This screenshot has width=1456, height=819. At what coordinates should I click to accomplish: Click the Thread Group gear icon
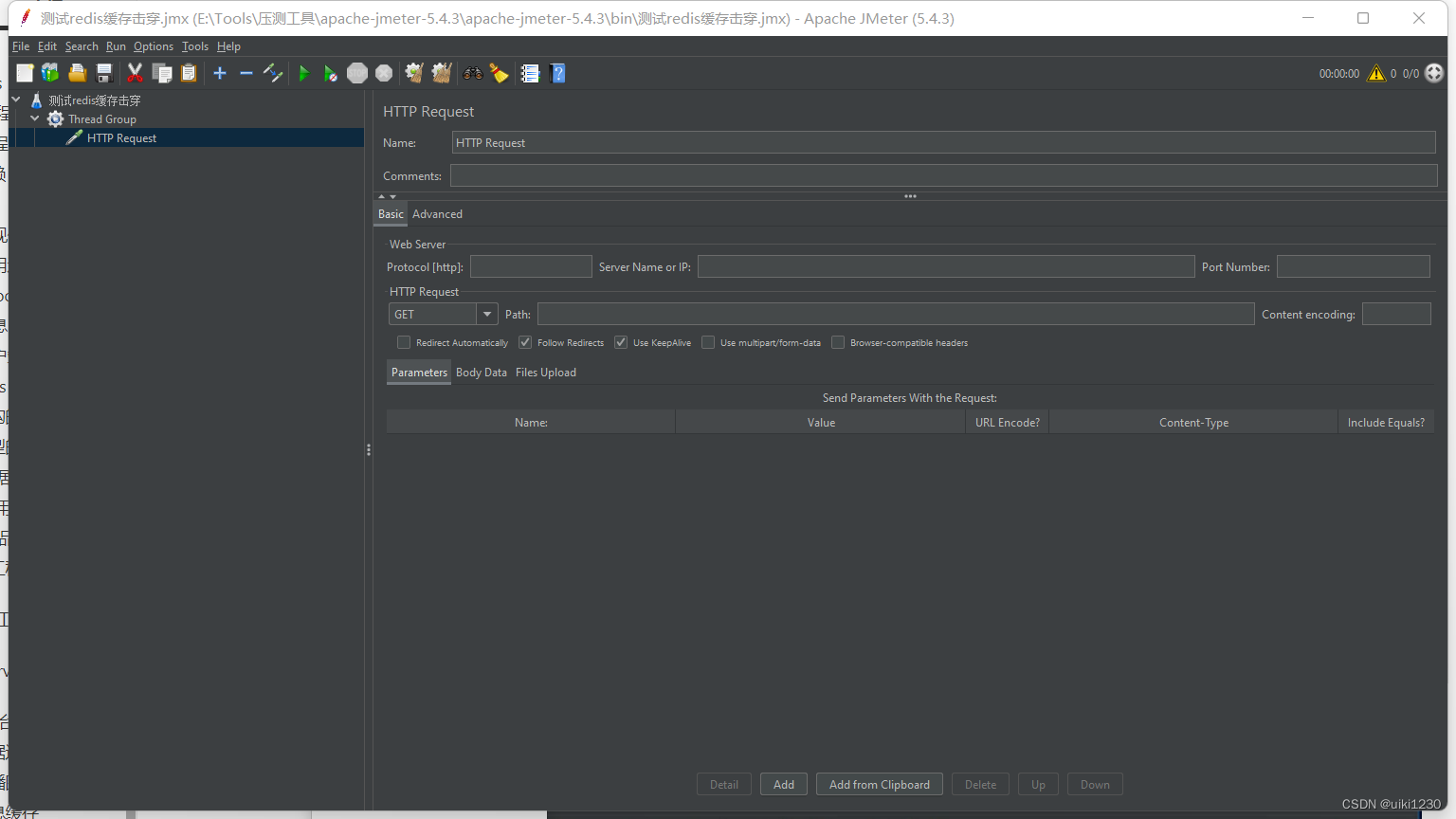[56, 118]
